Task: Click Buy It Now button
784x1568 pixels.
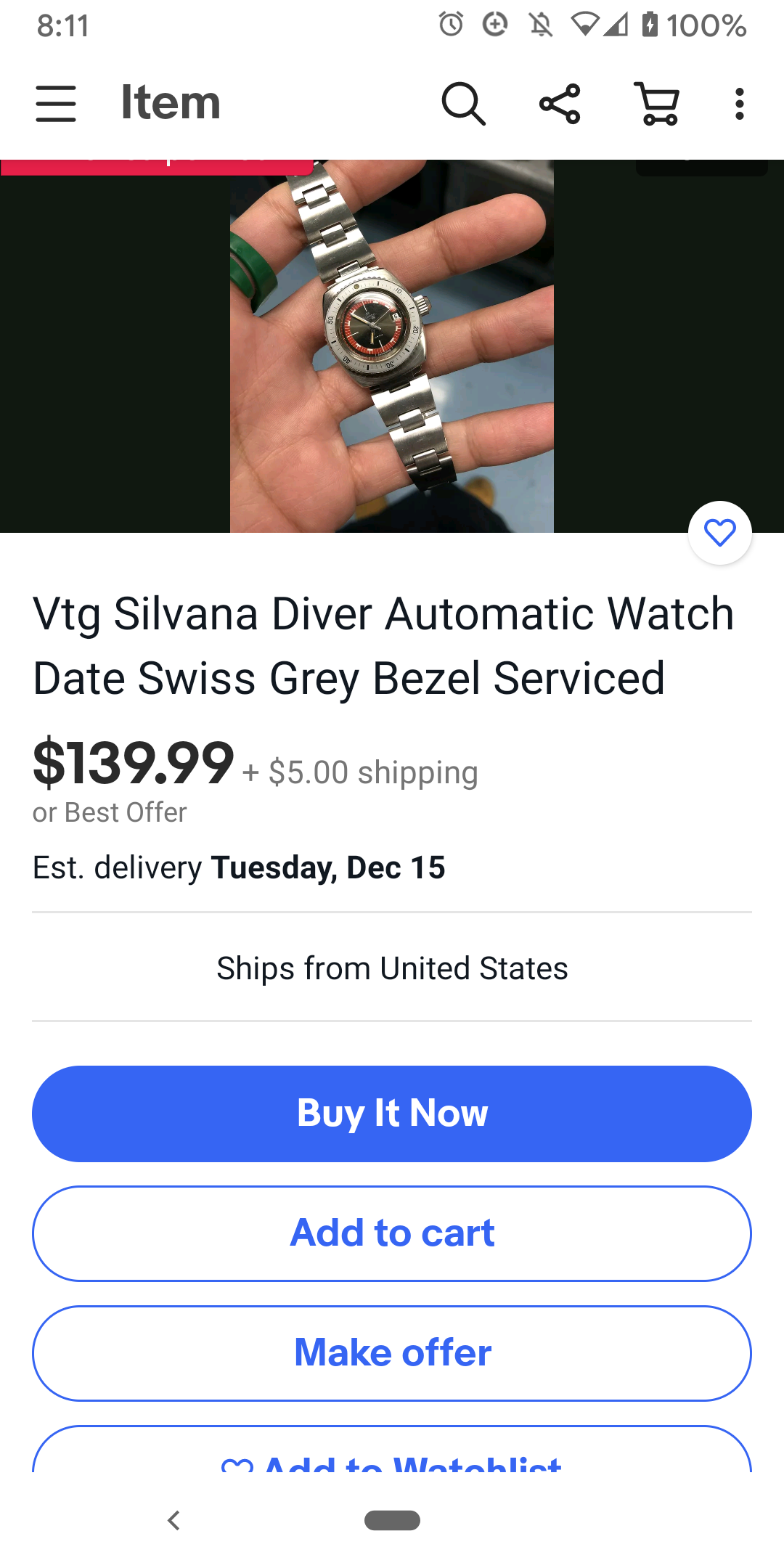Action: 392,1114
